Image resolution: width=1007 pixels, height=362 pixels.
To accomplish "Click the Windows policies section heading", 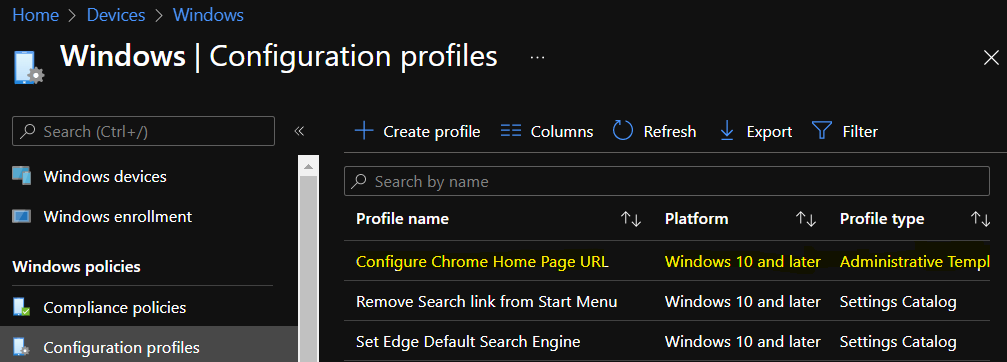I will pos(76,266).
